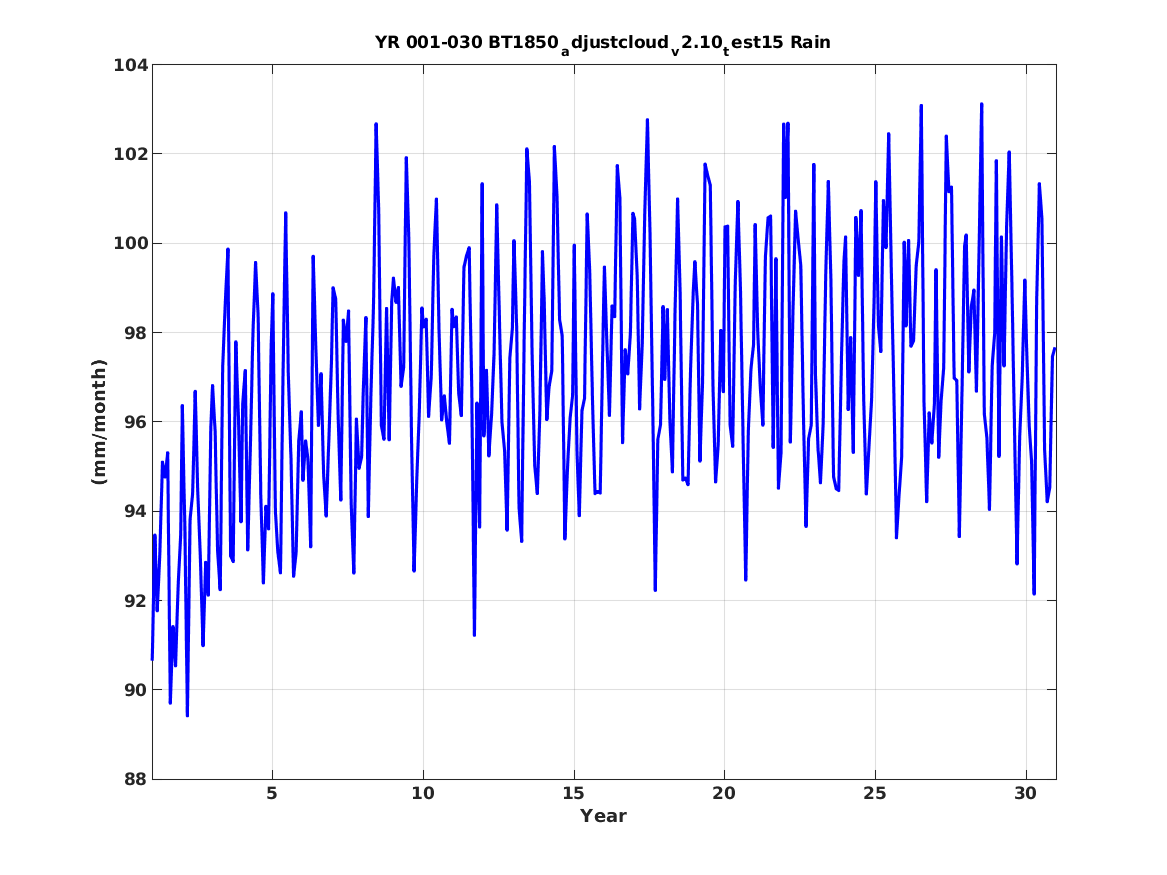The height and width of the screenshot is (875, 1167).
Task: Click the y-axis tick label '104'
Action: (x=130, y=65)
